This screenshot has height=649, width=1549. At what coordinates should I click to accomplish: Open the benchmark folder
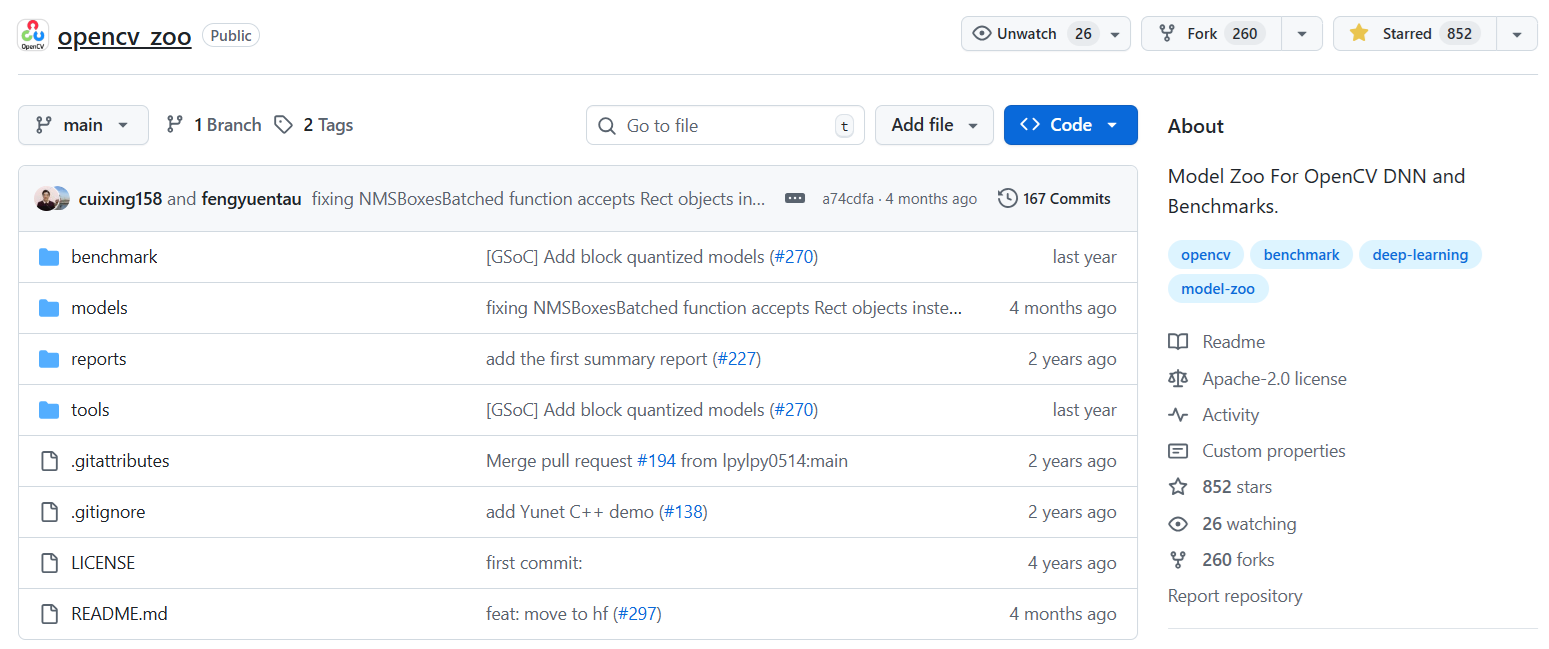[114, 257]
